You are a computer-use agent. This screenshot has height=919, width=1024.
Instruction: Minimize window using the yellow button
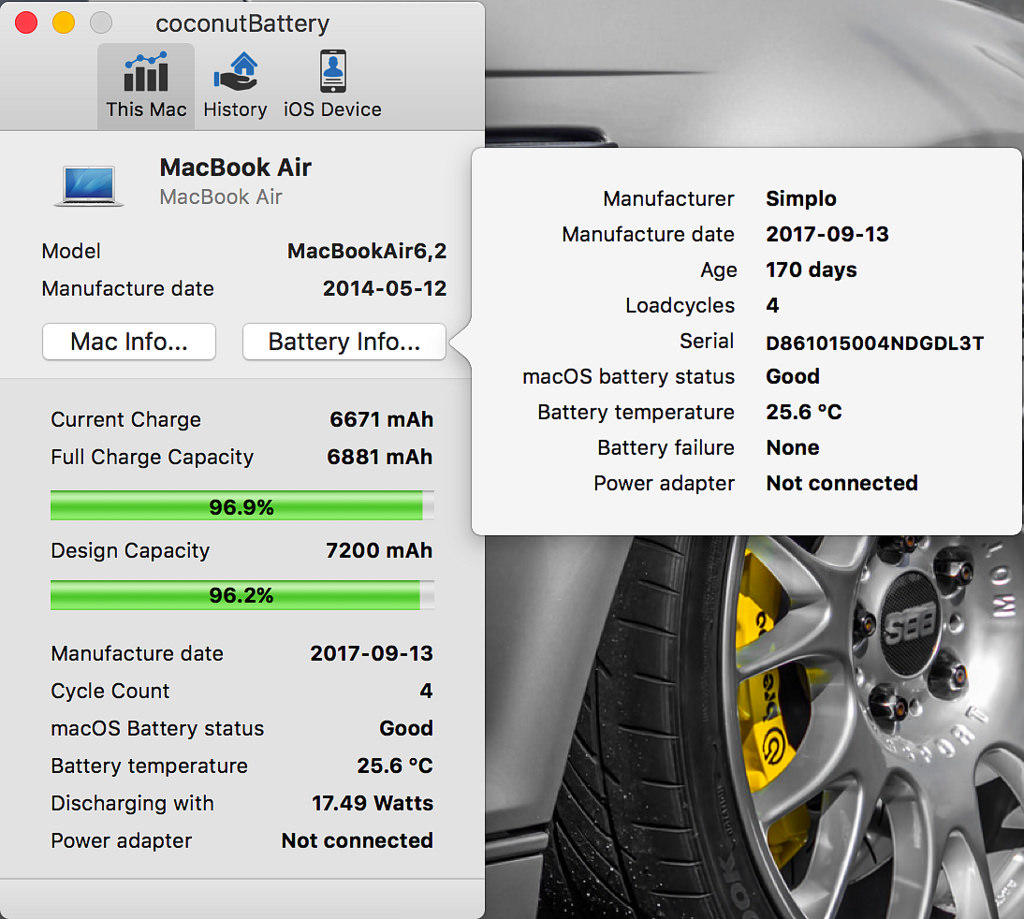point(63,22)
